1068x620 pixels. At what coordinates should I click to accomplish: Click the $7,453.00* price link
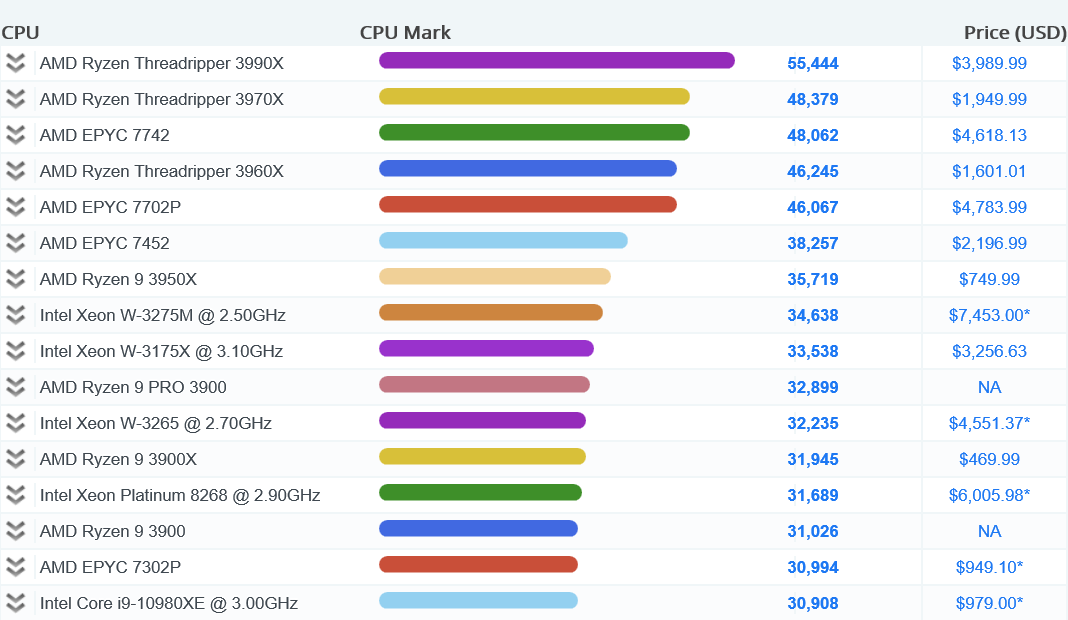tap(989, 315)
